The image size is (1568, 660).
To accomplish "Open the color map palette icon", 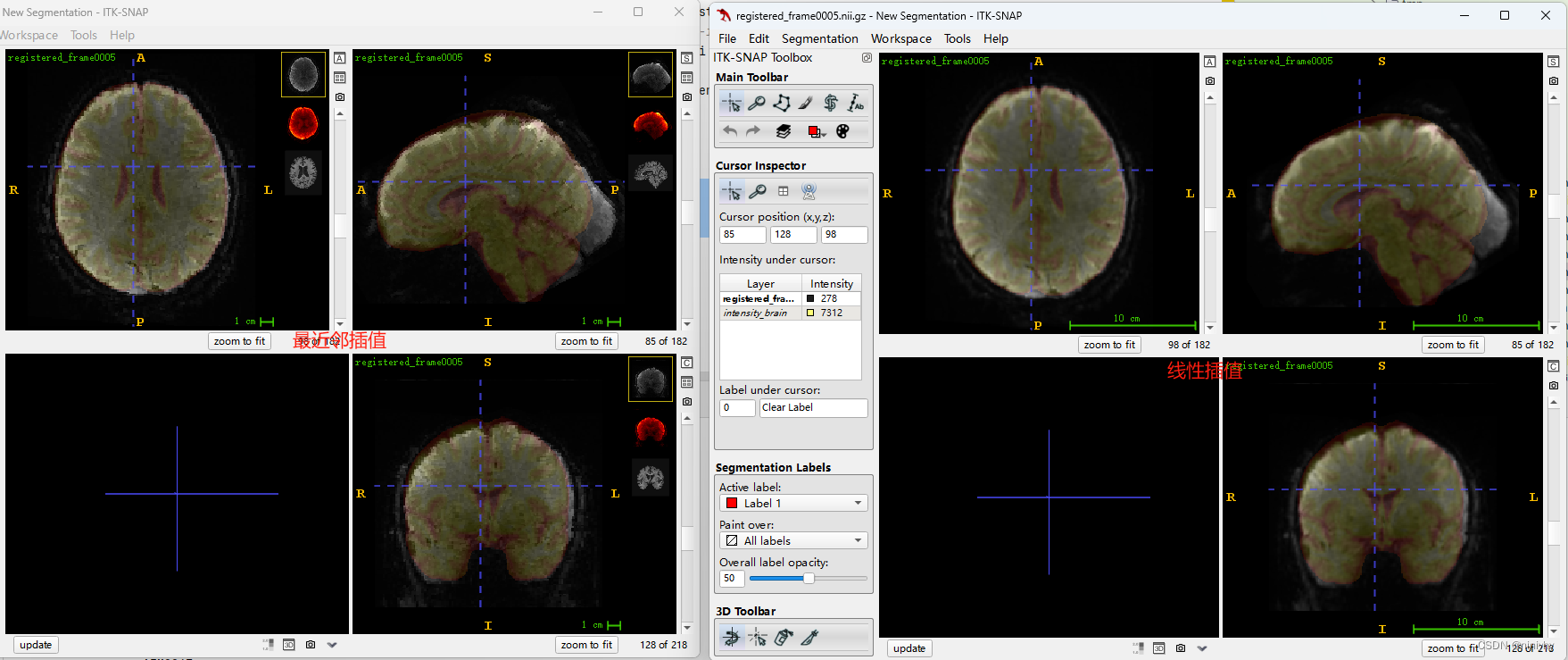I will pyautogui.click(x=842, y=131).
